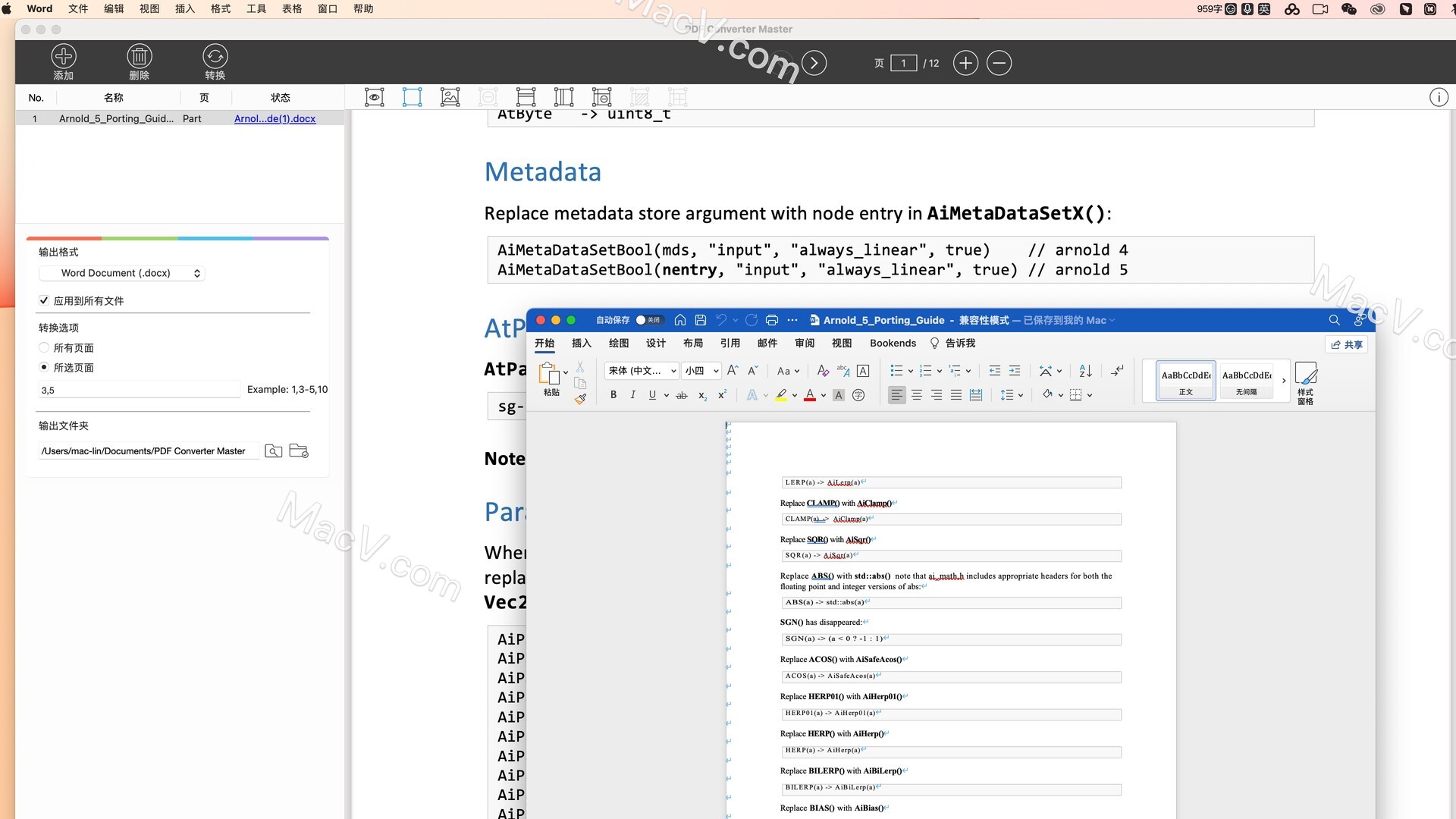
Task: Click the 删除 (Delete) trash icon
Action: click(140, 57)
